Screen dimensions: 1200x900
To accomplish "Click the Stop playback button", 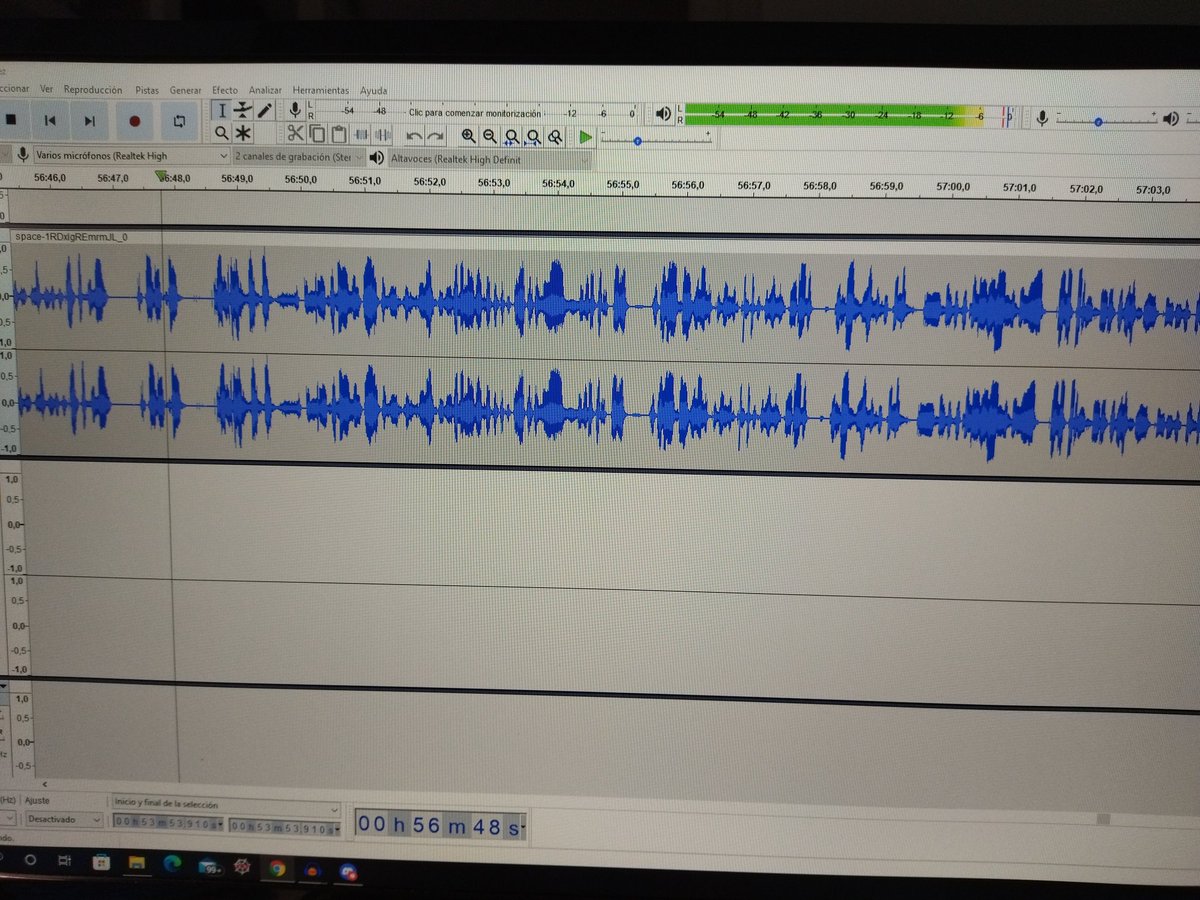I will [11, 120].
